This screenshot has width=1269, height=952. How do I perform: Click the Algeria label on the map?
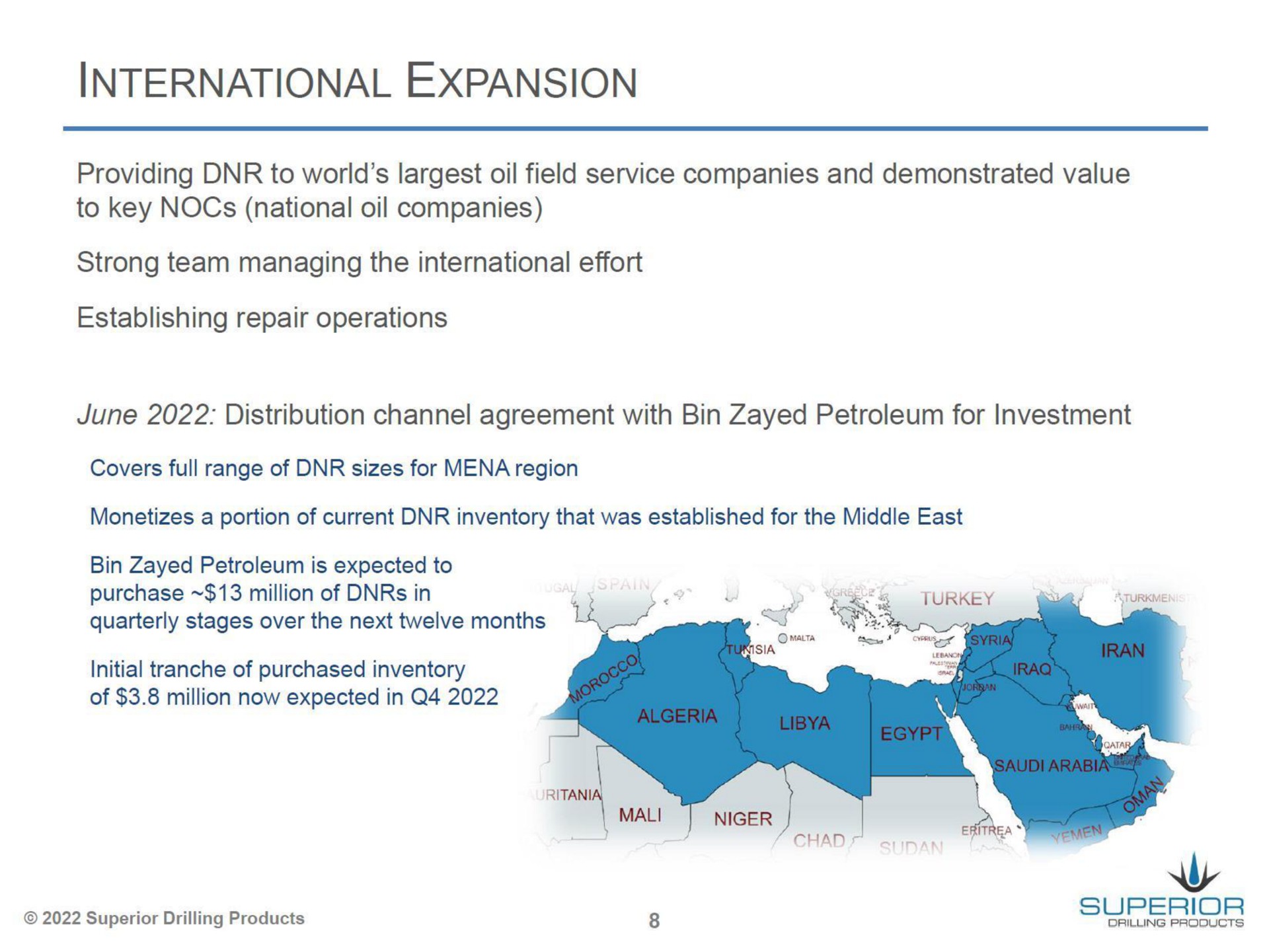click(677, 716)
